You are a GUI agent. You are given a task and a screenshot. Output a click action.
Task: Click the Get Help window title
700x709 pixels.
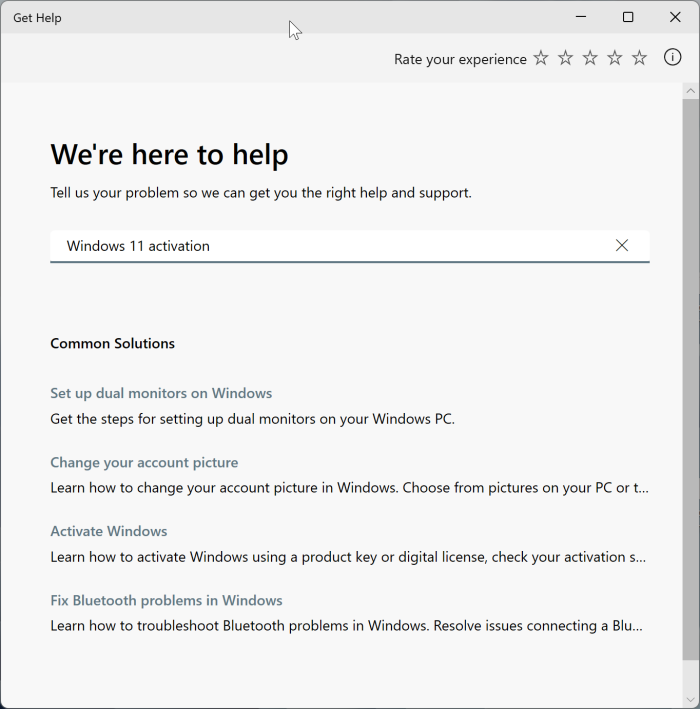(38, 18)
